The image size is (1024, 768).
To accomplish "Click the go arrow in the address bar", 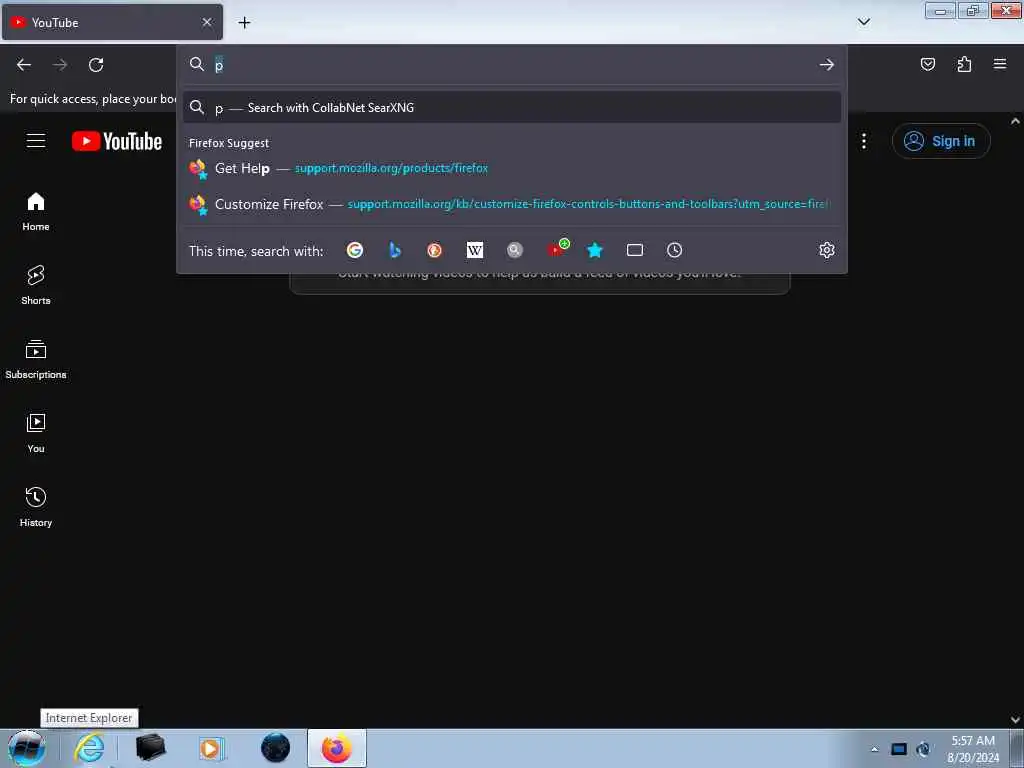I will tap(826, 65).
